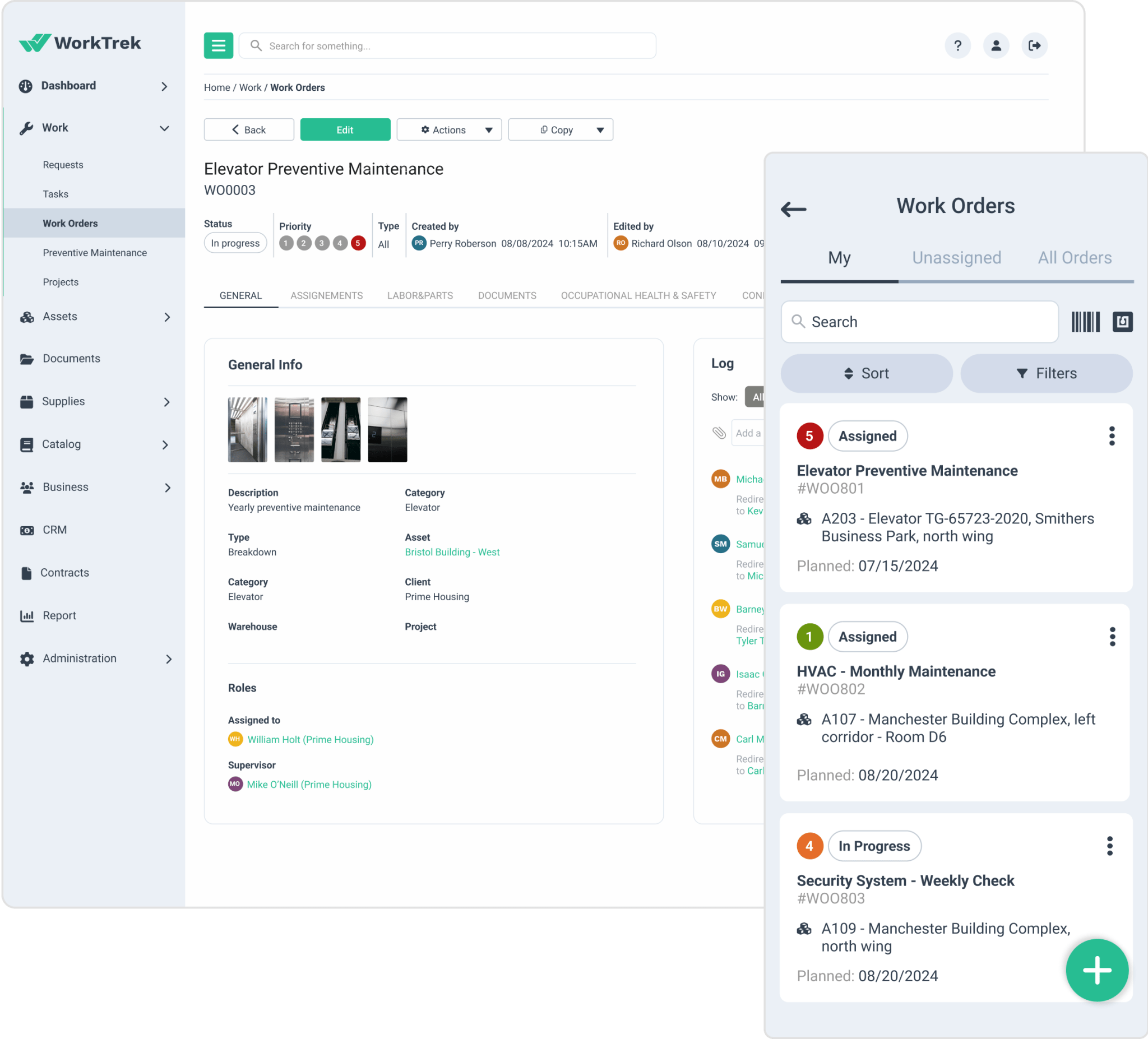Open the first elevator photo thumbnail
This screenshot has width=1148, height=1039.
click(x=247, y=429)
